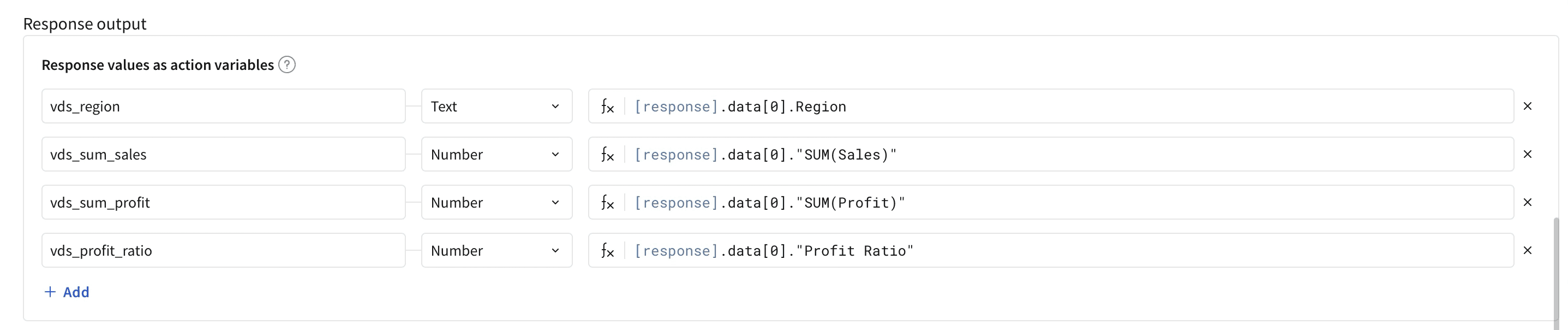The width and height of the screenshot is (1568, 330).
Task: Change the type dropdown for vds_profit_ratio
Action: (496, 250)
